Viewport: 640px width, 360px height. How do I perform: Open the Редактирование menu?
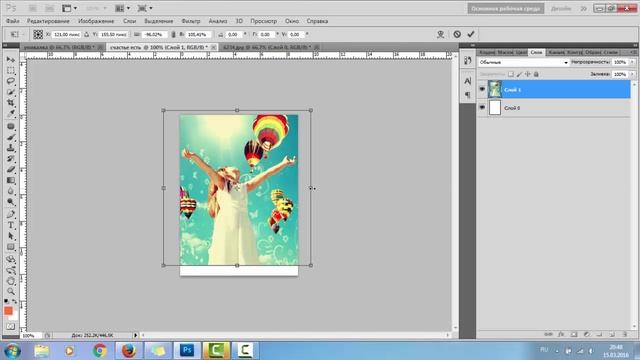click(48, 21)
